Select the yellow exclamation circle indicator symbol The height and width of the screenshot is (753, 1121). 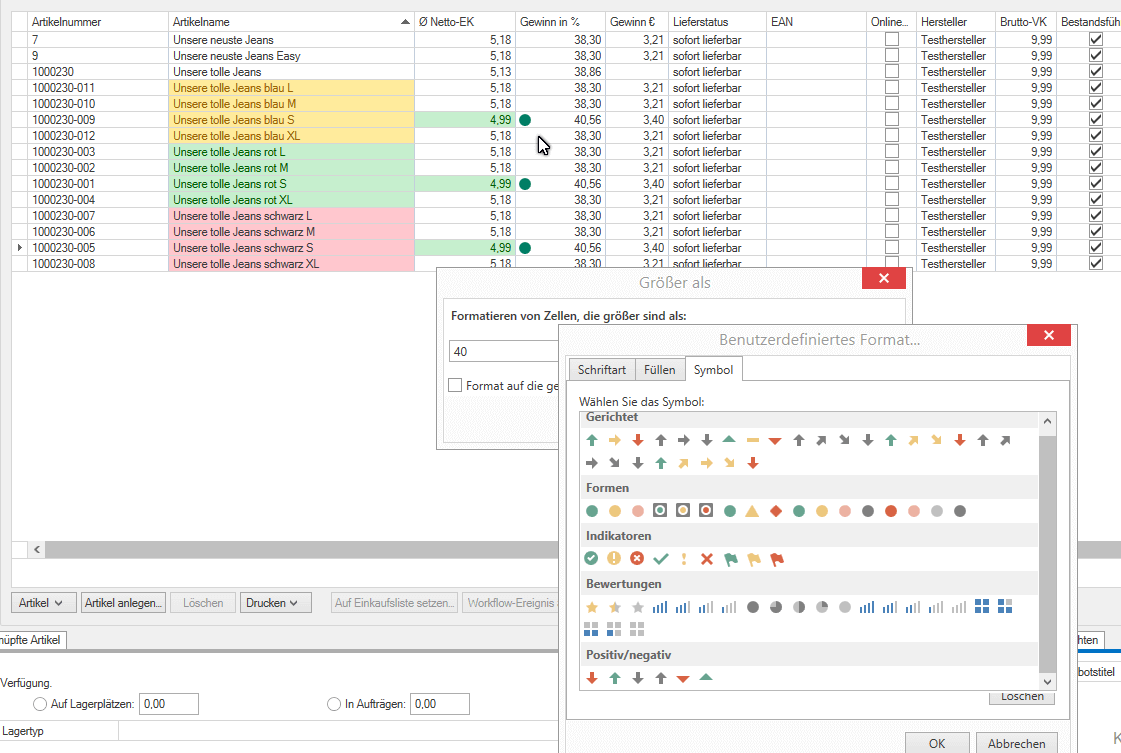click(x=614, y=558)
